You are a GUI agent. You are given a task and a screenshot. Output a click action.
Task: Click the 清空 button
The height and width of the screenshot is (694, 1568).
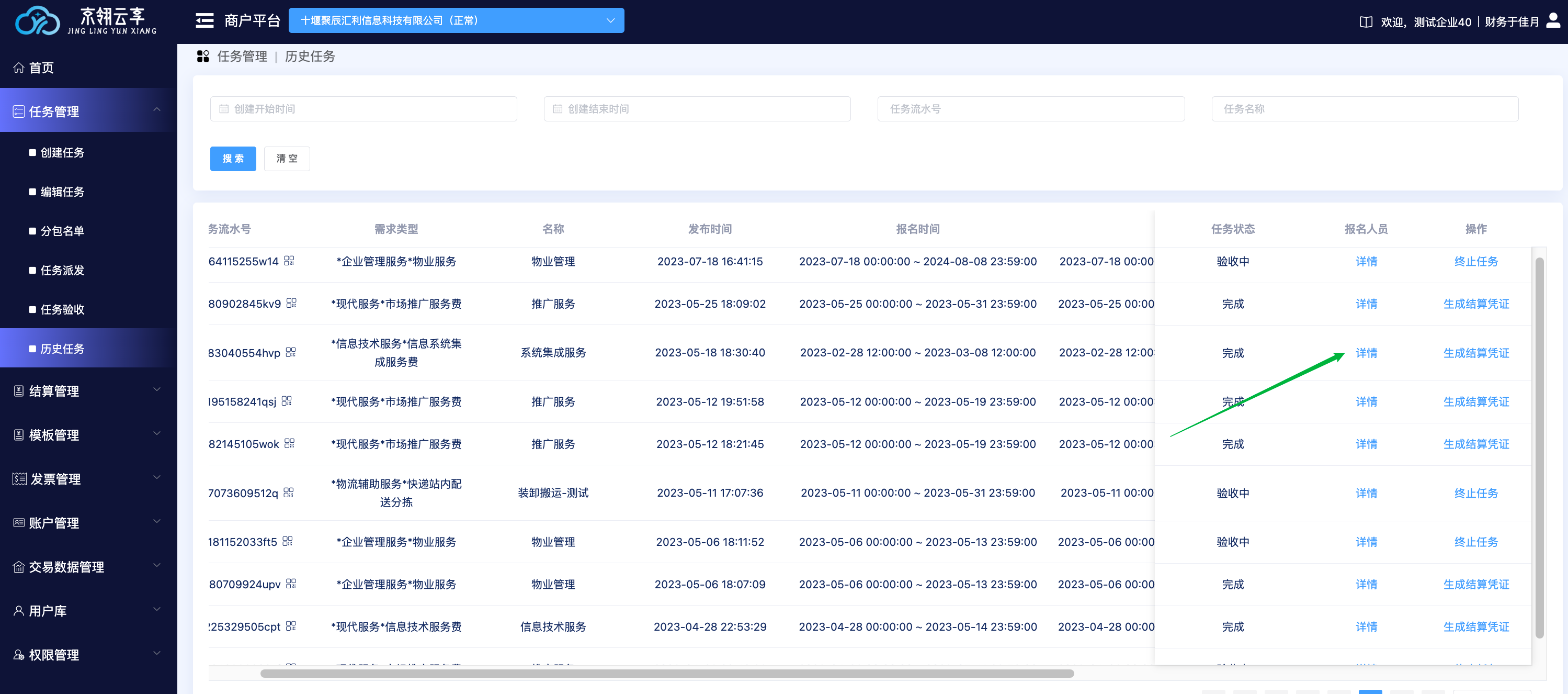click(287, 159)
